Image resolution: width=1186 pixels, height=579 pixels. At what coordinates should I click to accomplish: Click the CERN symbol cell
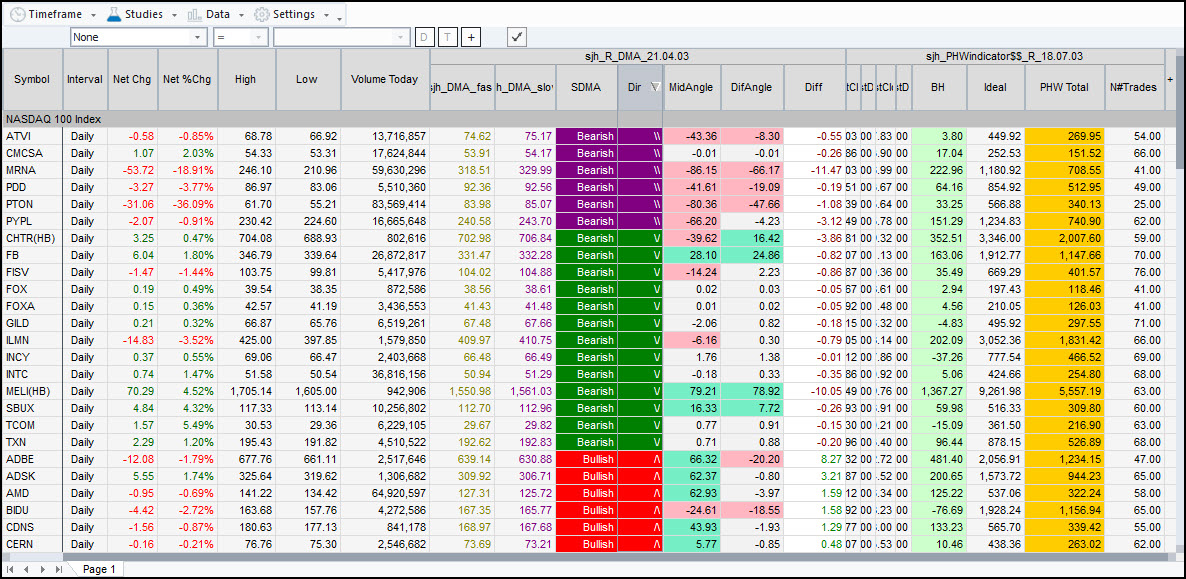[x=33, y=544]
